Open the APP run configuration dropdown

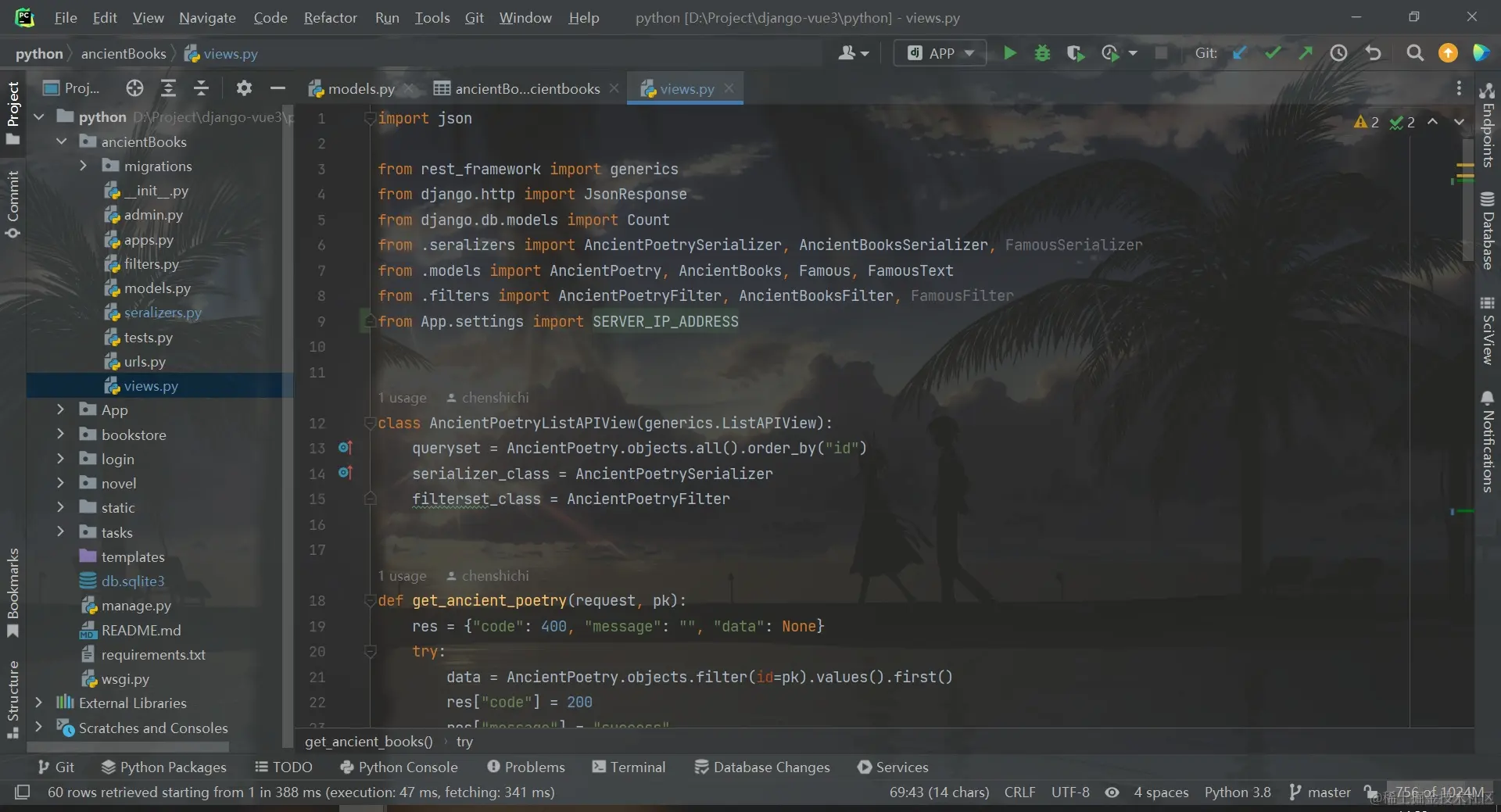(x=940, y=53)
